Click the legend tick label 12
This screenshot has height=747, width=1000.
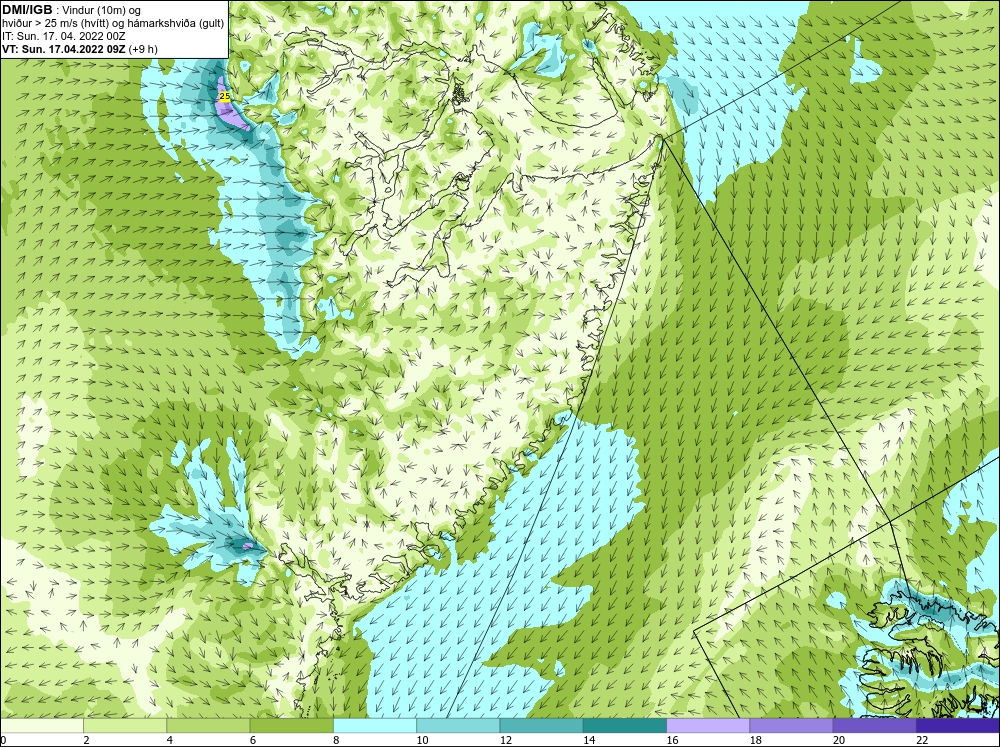(x=506, y=740)
